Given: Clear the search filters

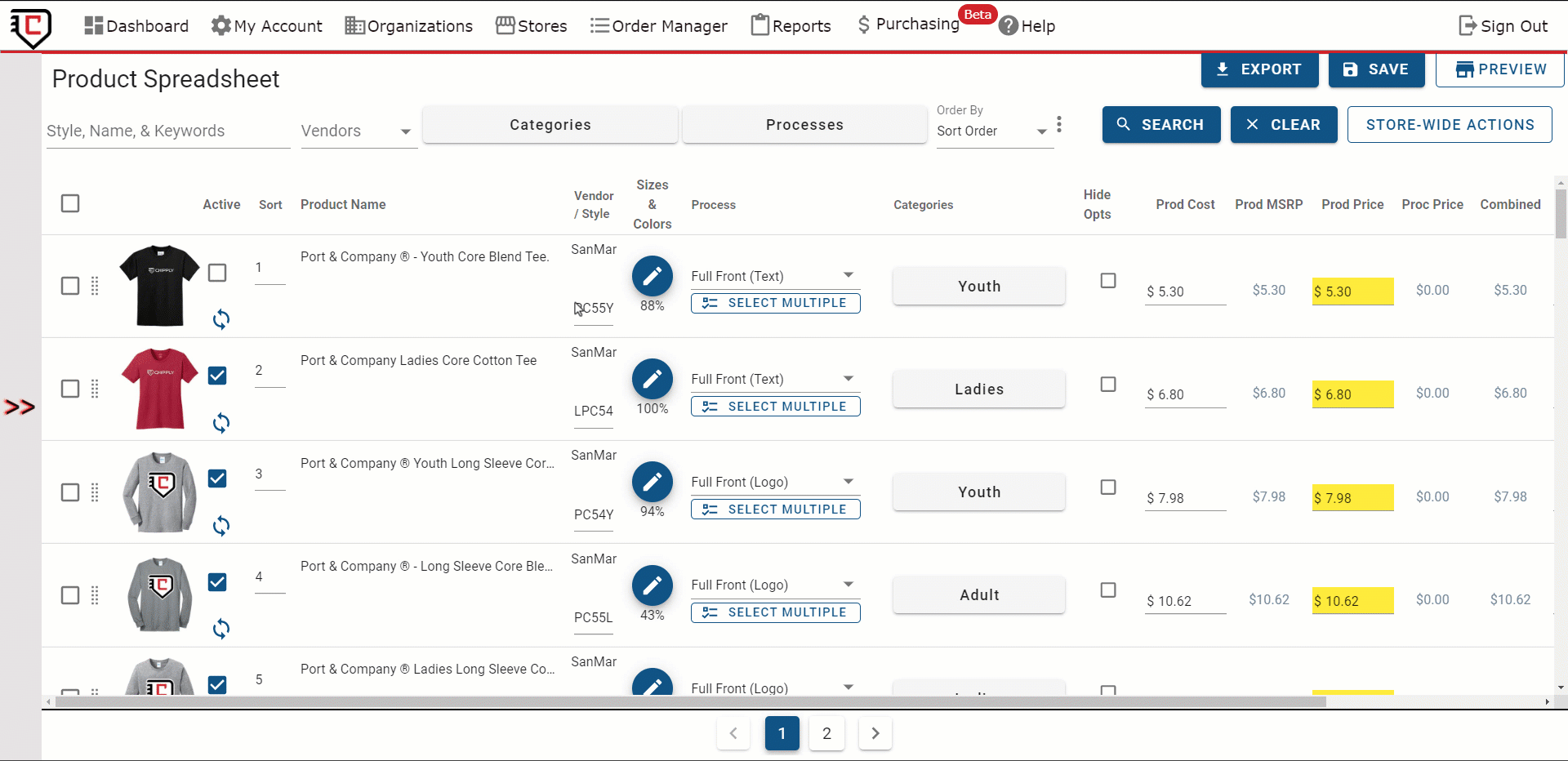Looking at the screenshot, I should coord(1284,125).
